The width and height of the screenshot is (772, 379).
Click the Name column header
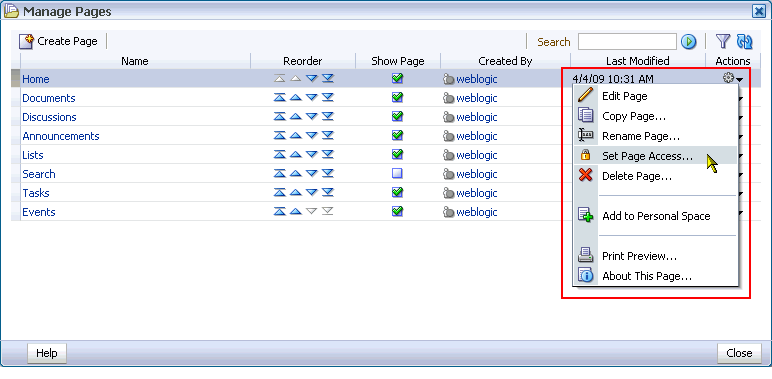(135, 61)
